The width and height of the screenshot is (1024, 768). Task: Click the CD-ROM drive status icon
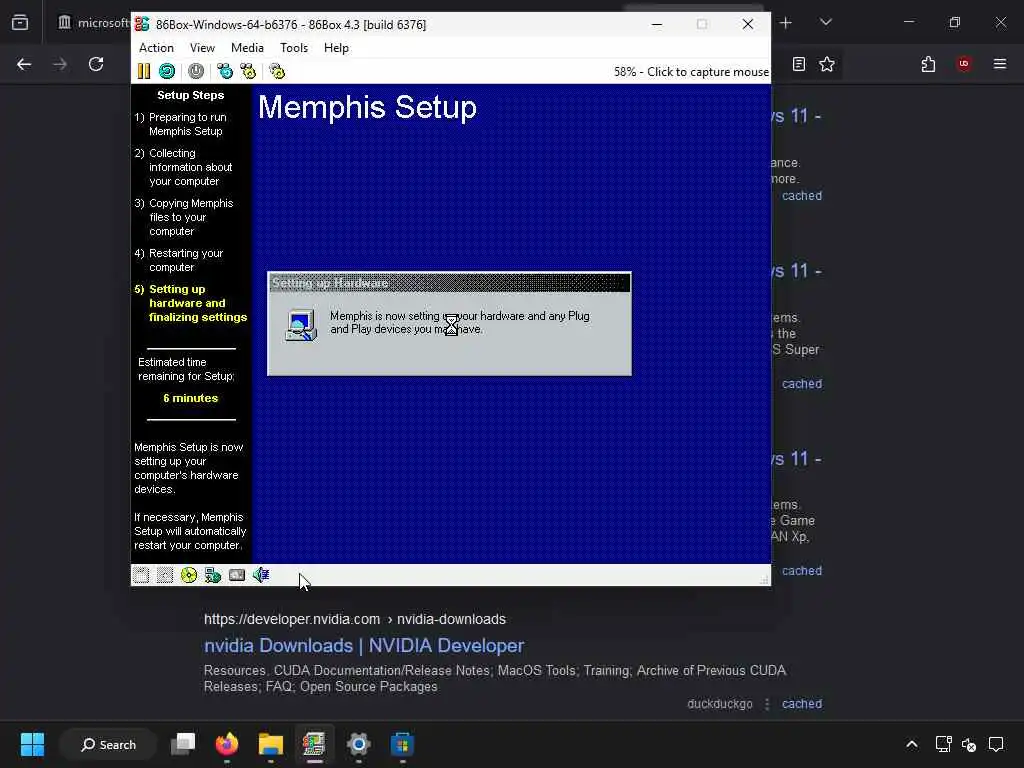pyautogui.click(x=189, y=575)
